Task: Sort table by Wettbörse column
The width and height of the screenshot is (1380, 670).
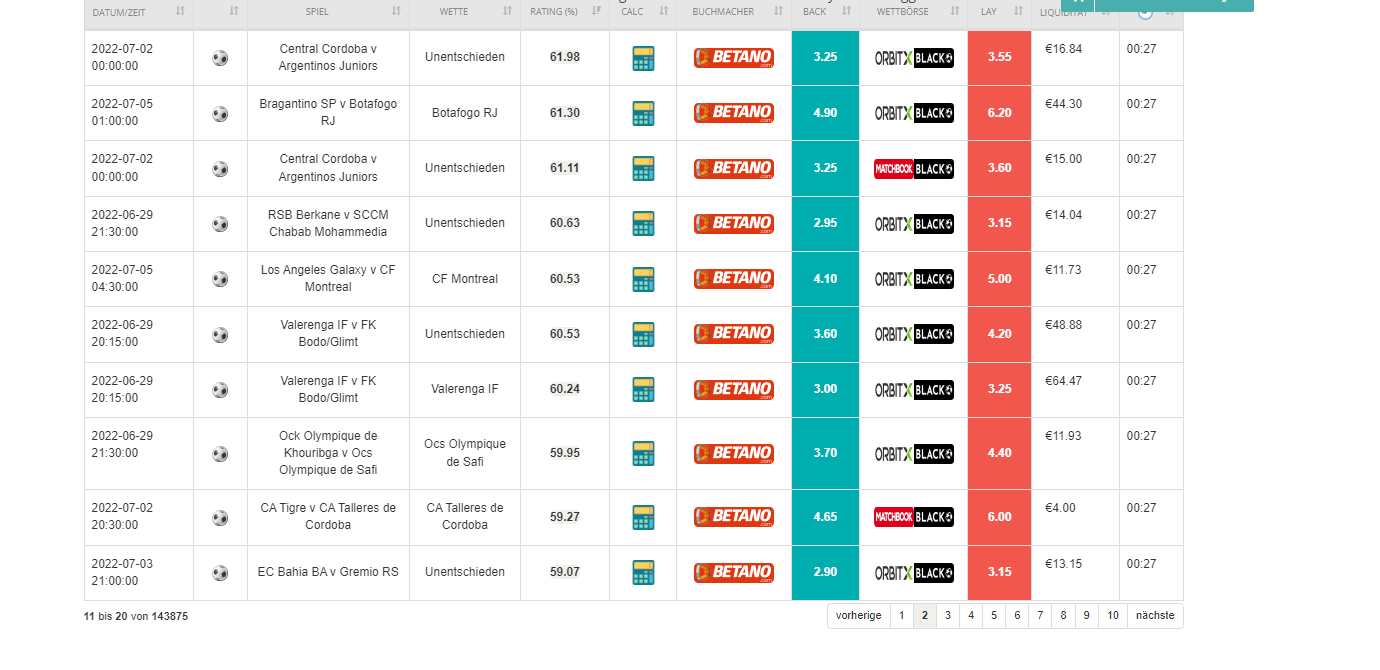Action: 913,12
